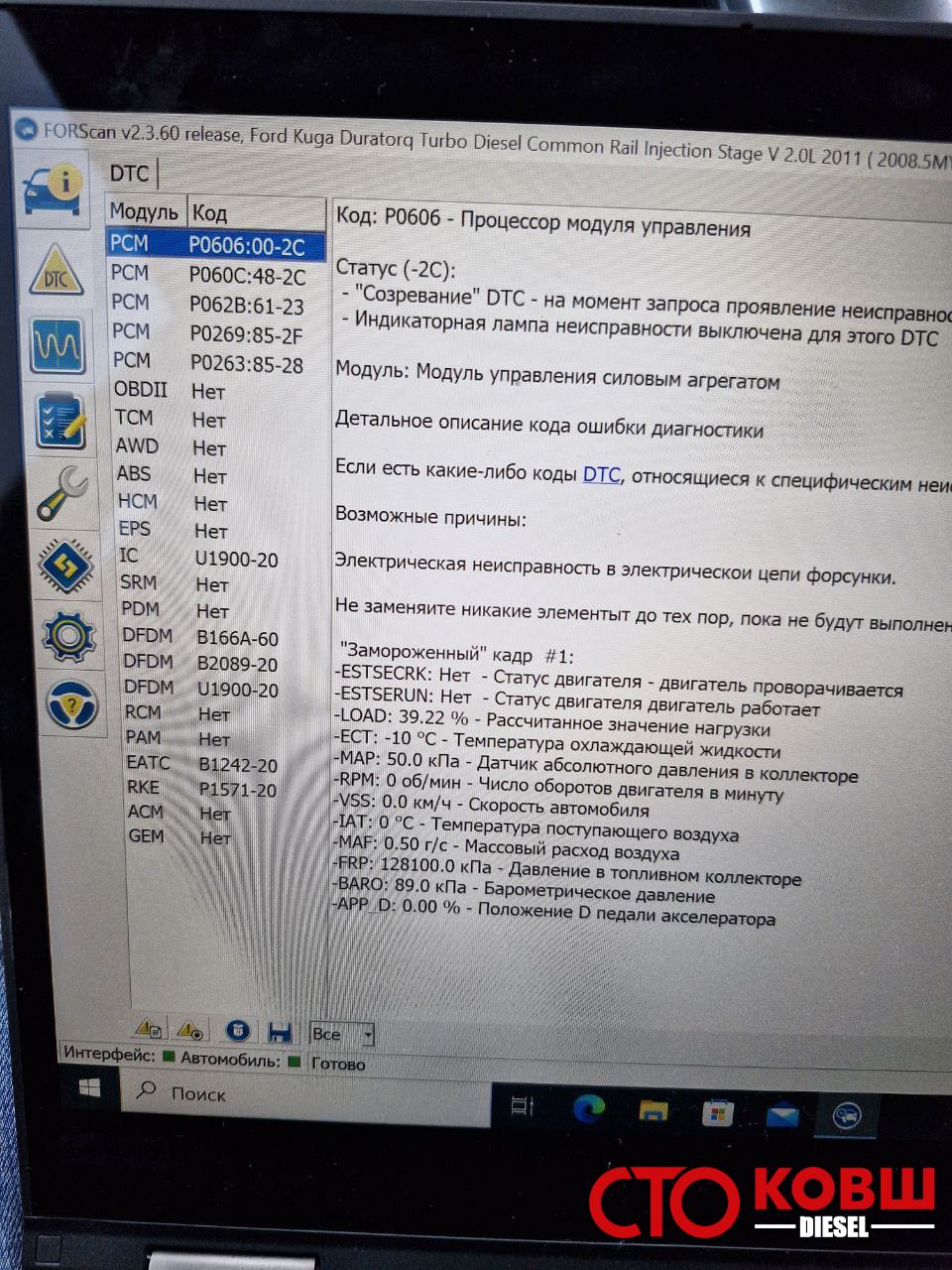
Task: Open the steering wheel help section
Action: [x=71, y=706]
